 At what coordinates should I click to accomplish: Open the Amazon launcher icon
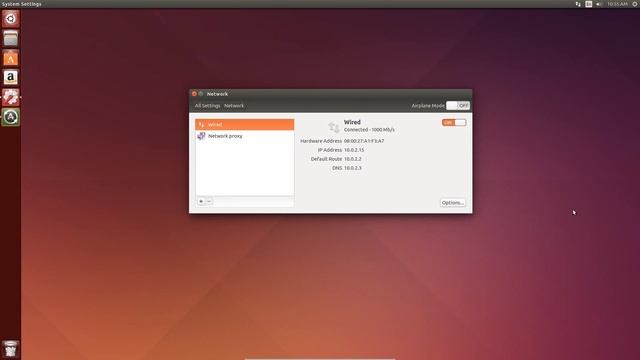[x=11, y=77]
